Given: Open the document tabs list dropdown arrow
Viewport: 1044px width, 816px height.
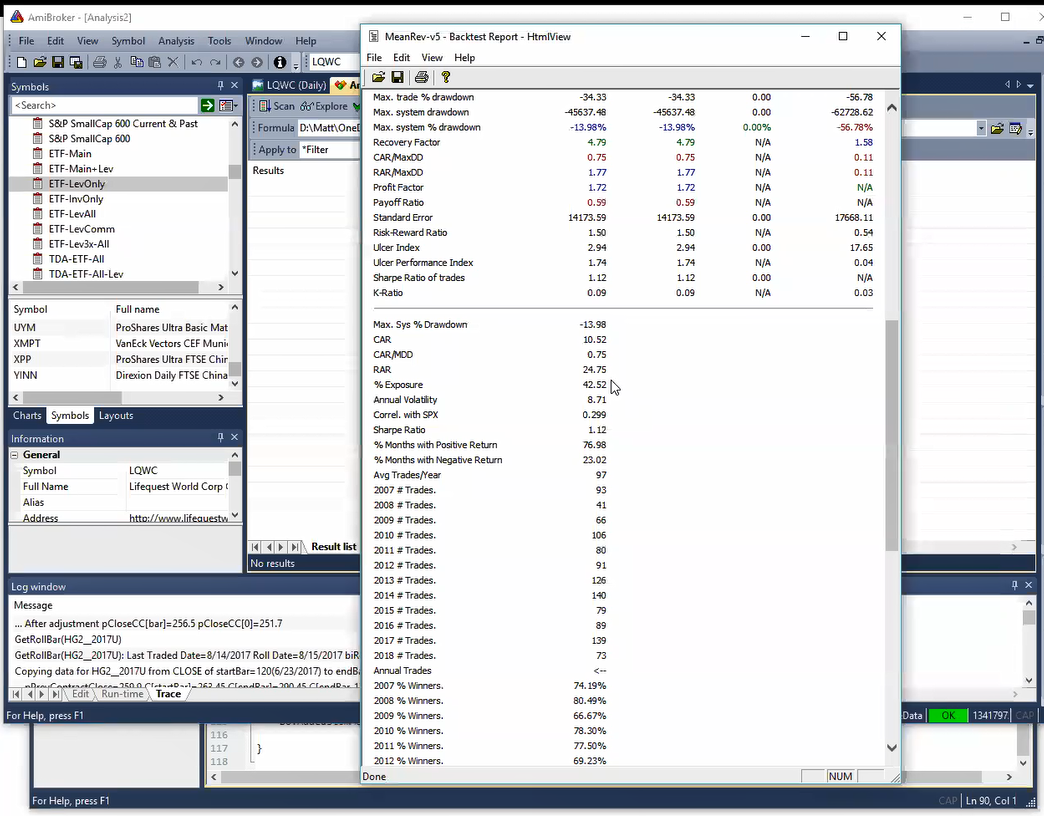Looking at the screenshot, I should coord(1031,85).
